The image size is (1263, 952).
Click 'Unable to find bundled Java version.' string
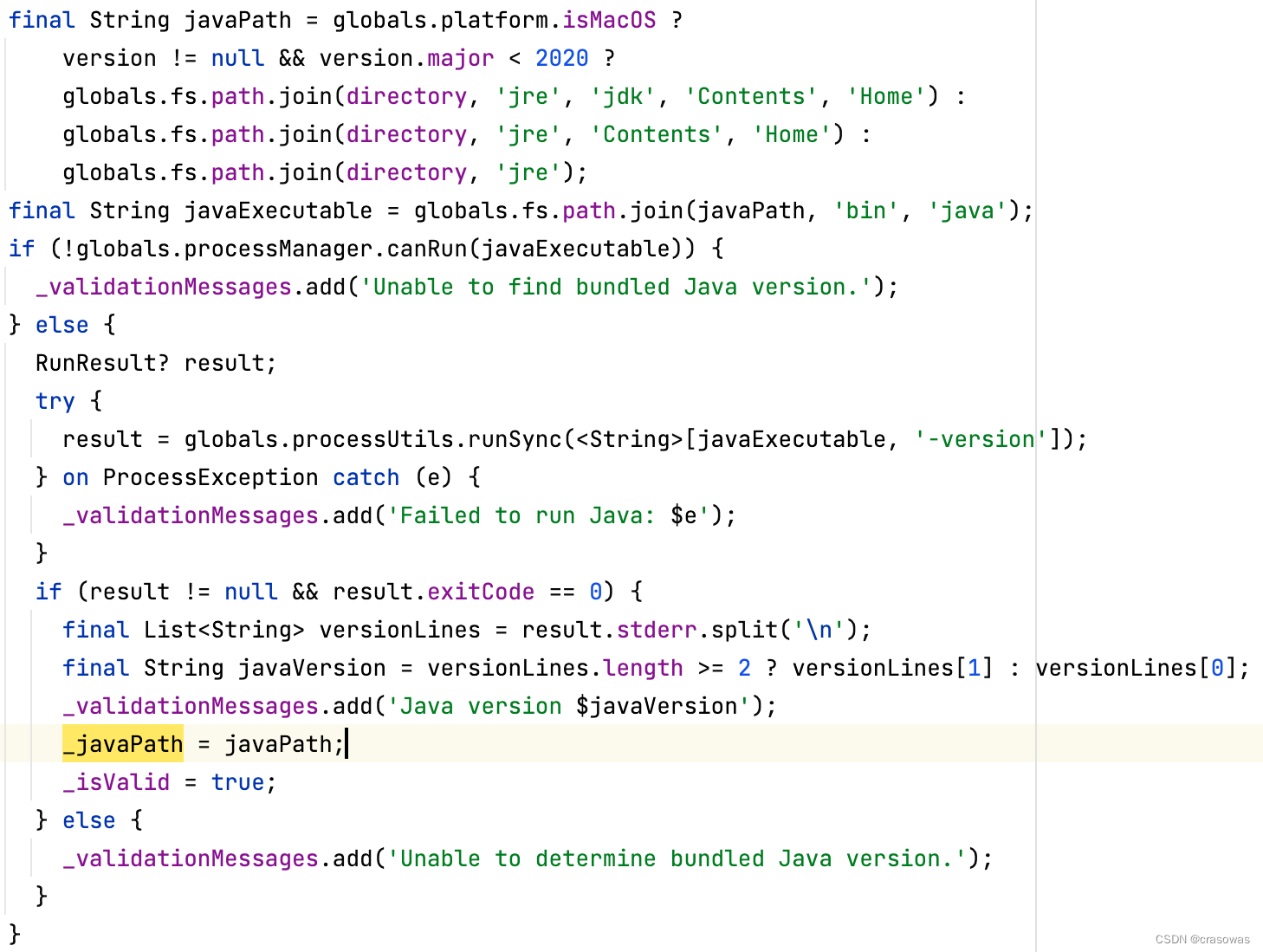coord(616,287)
